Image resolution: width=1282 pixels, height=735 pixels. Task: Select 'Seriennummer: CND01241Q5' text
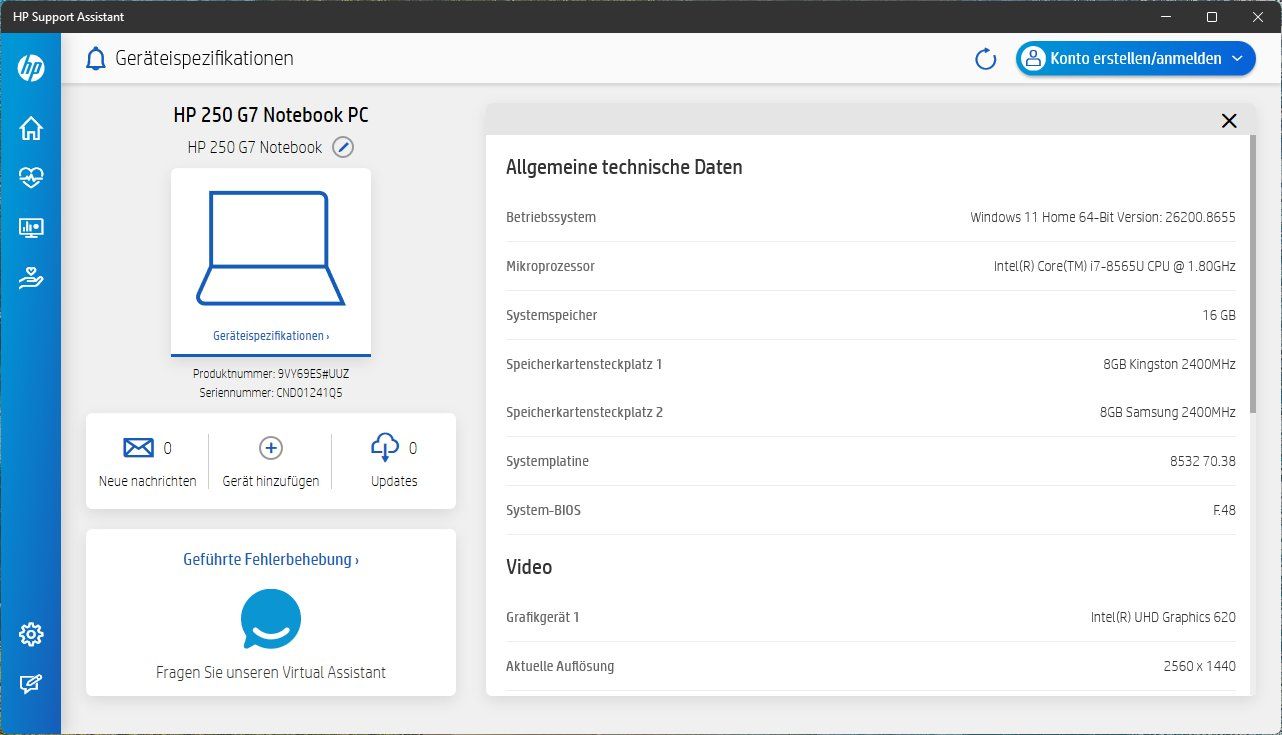(x=271, y=393)
